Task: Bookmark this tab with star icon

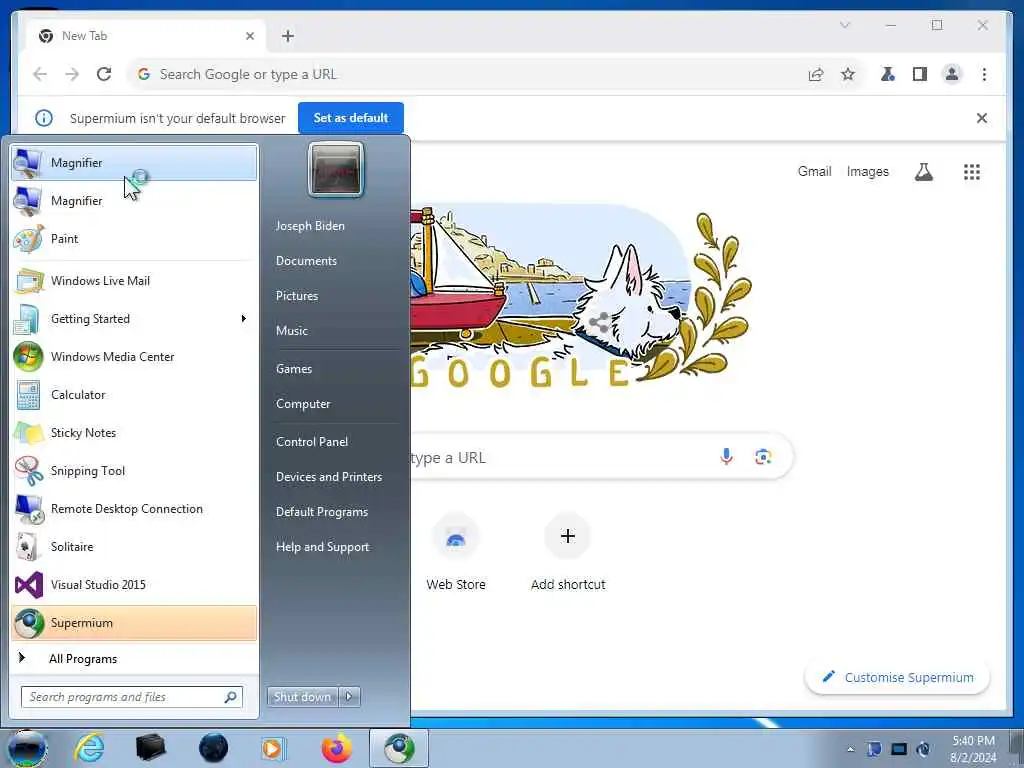Action: tap(848, 74)
